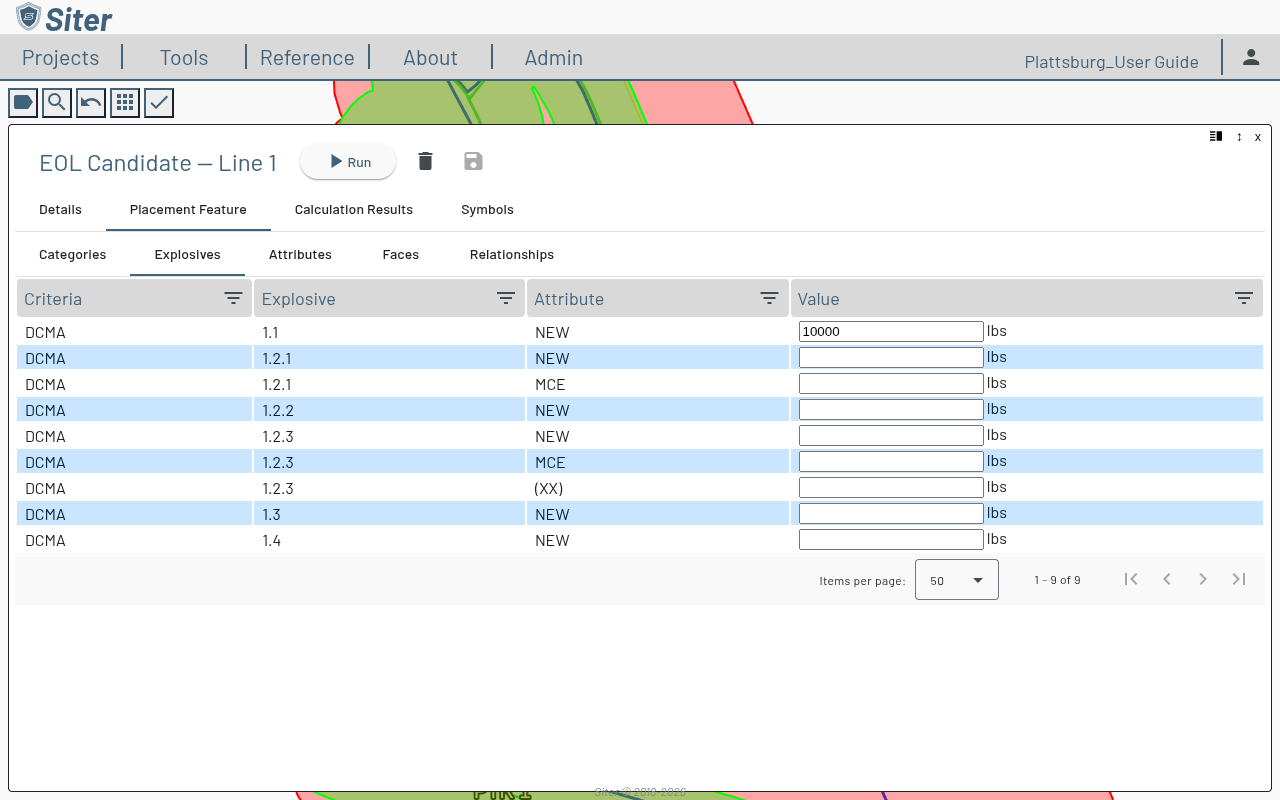The height and width of the screenshot is (800, 1280).
Task: Click the value field for 1.2.3 MCE
Action: click(x=891, y=461)
